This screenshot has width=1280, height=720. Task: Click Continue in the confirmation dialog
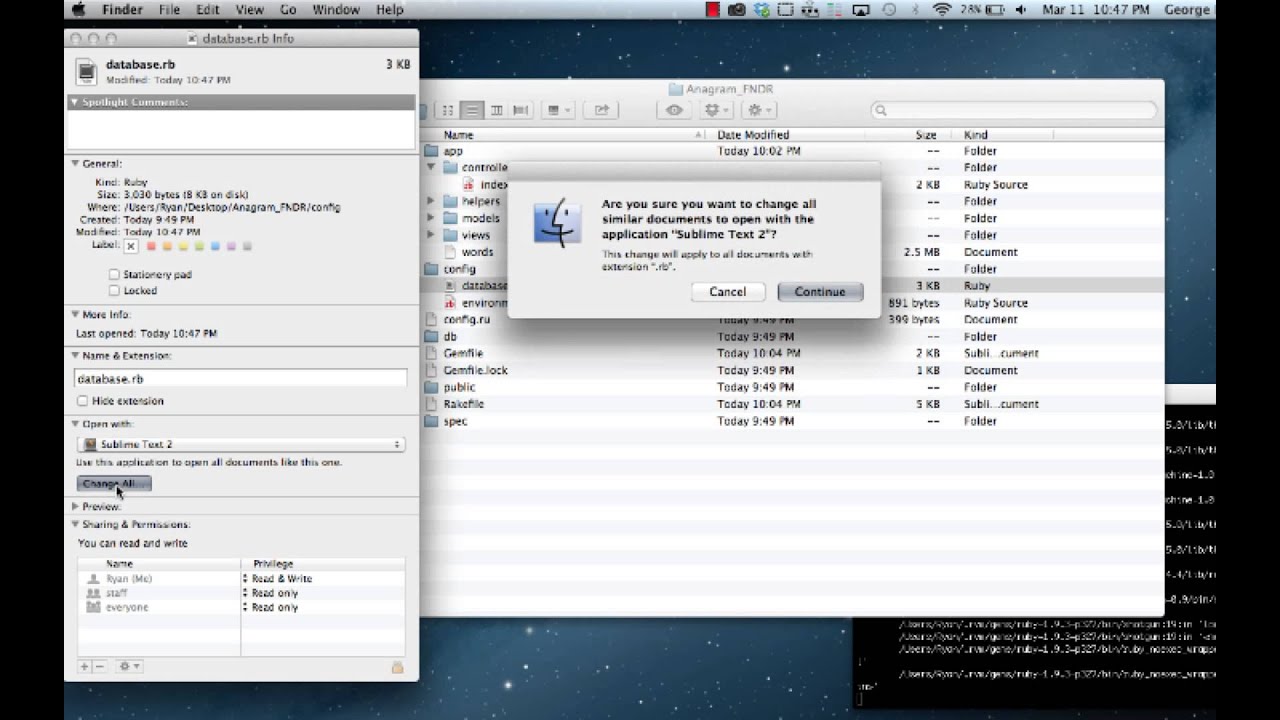click(x=820, y=292)
